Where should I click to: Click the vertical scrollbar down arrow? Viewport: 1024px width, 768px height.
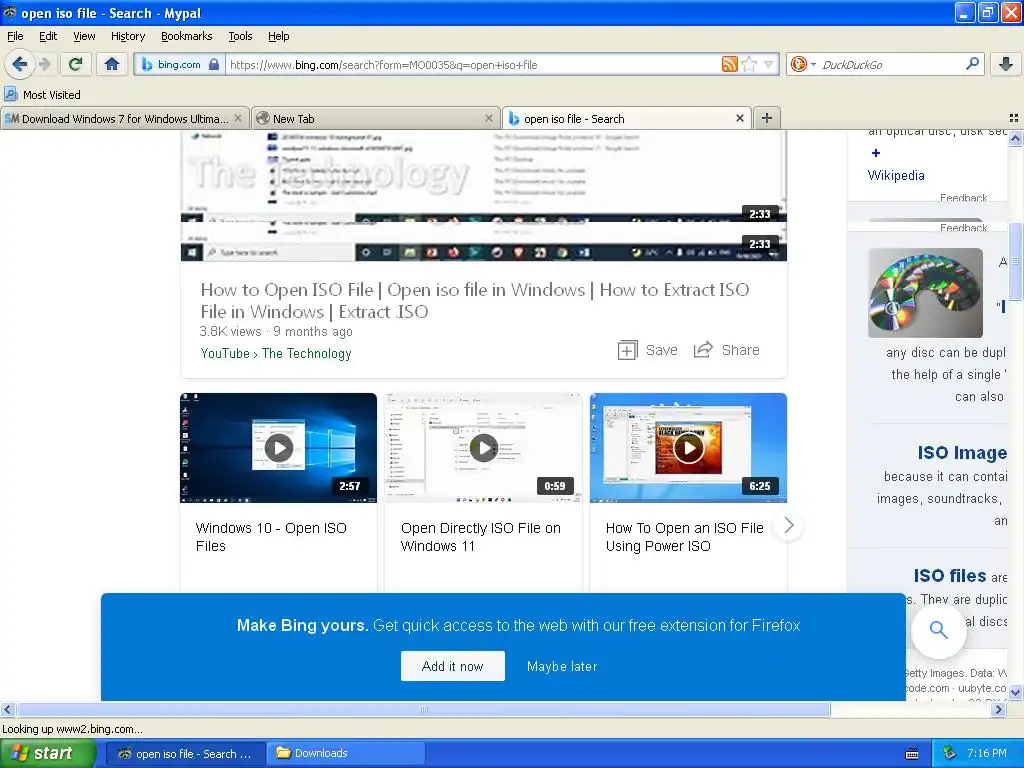(x=1016, y=692)
